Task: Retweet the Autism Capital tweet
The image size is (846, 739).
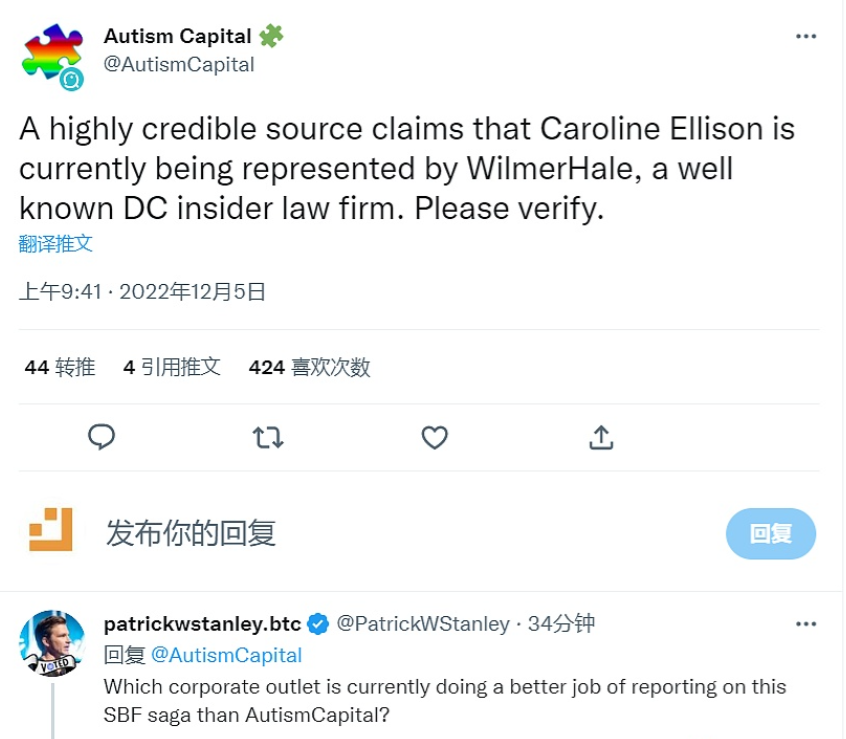Action: click(x=268, y=437)
